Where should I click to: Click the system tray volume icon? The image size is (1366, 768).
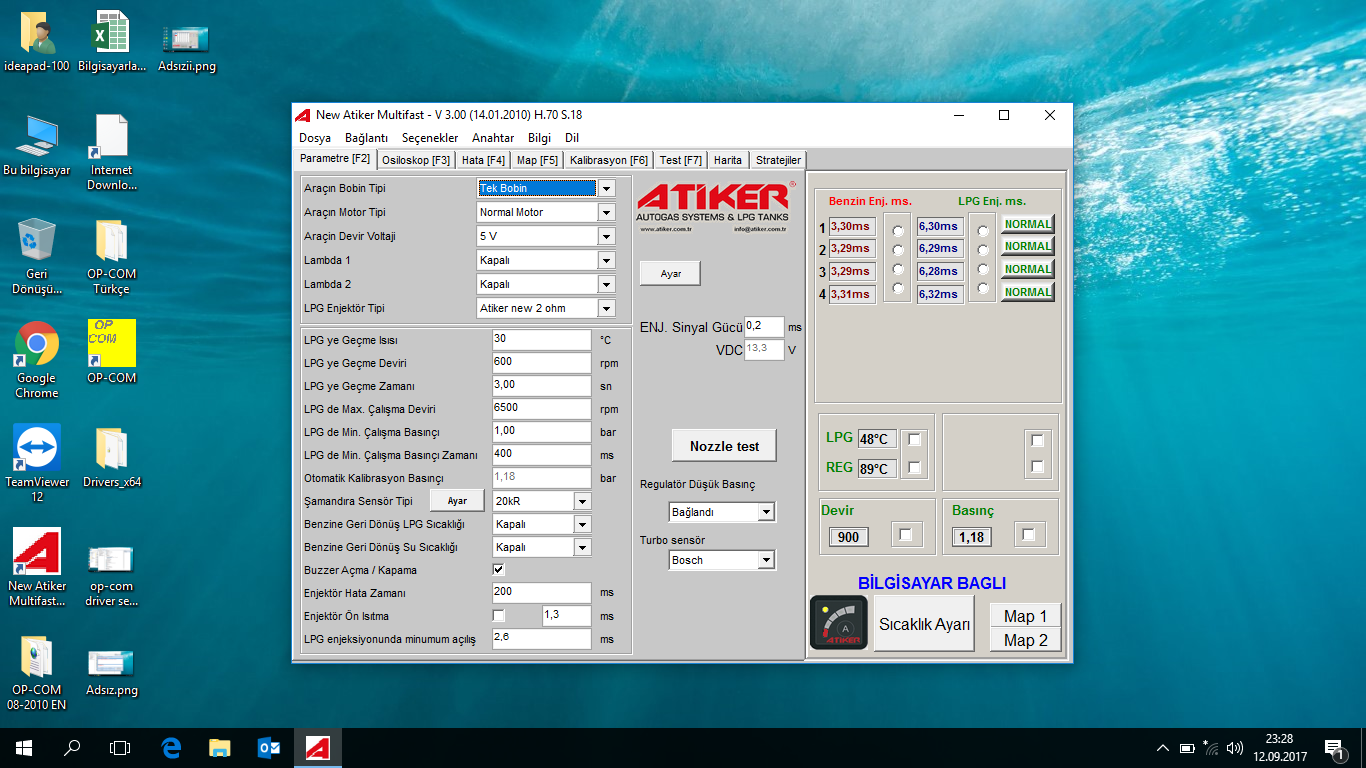1236,748
